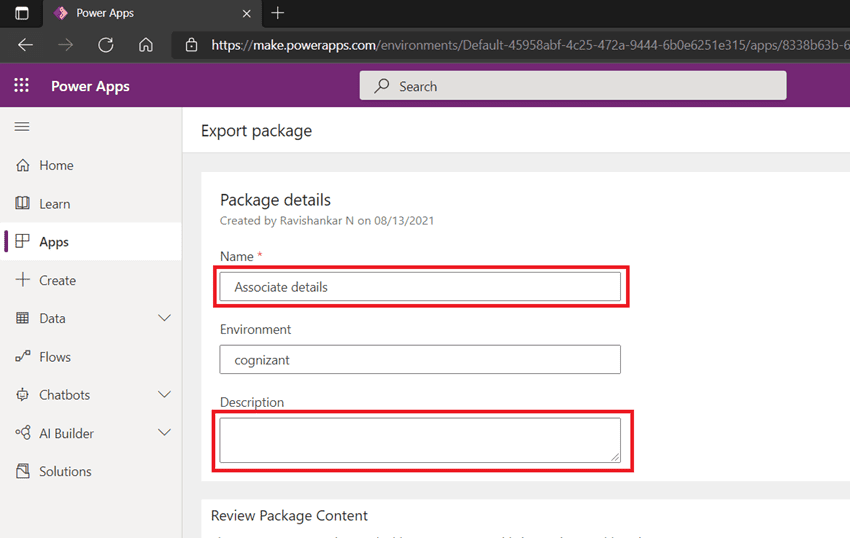Go to Apps in the sidebar
Screen dimensions: 850x538
pyautogui.click(x=54, y=242)
